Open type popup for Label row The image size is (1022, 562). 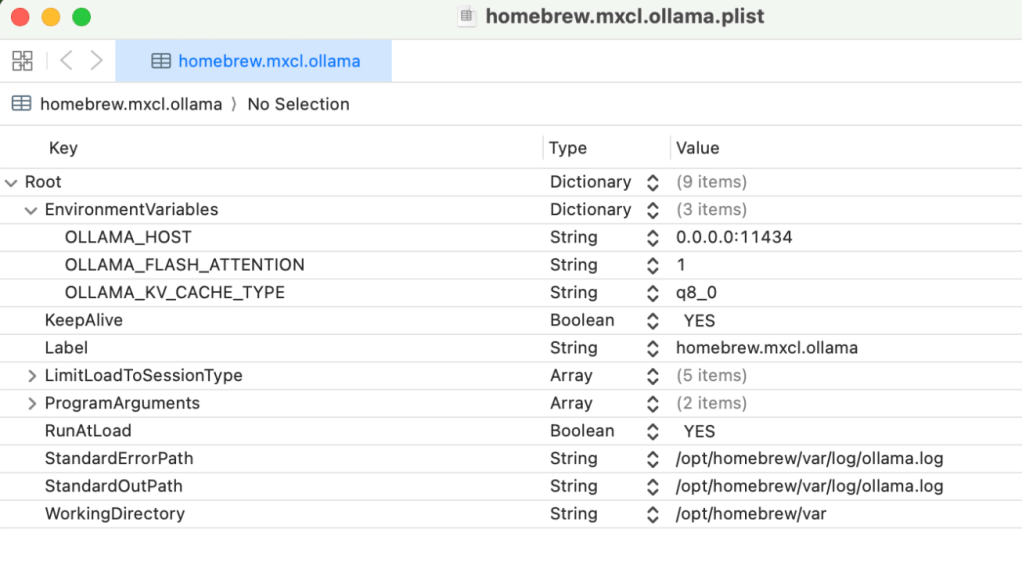pos(653,348)
